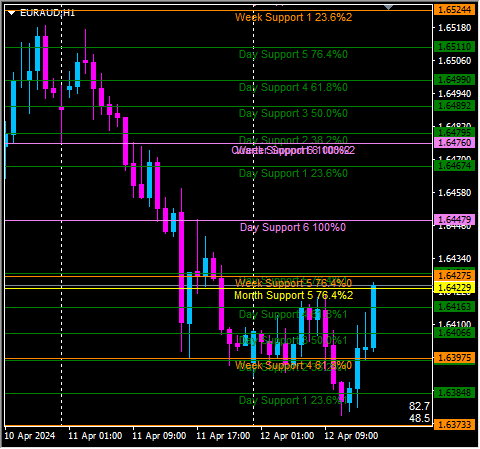Click the 1.64340 price scale value

(x=455, y=259)
